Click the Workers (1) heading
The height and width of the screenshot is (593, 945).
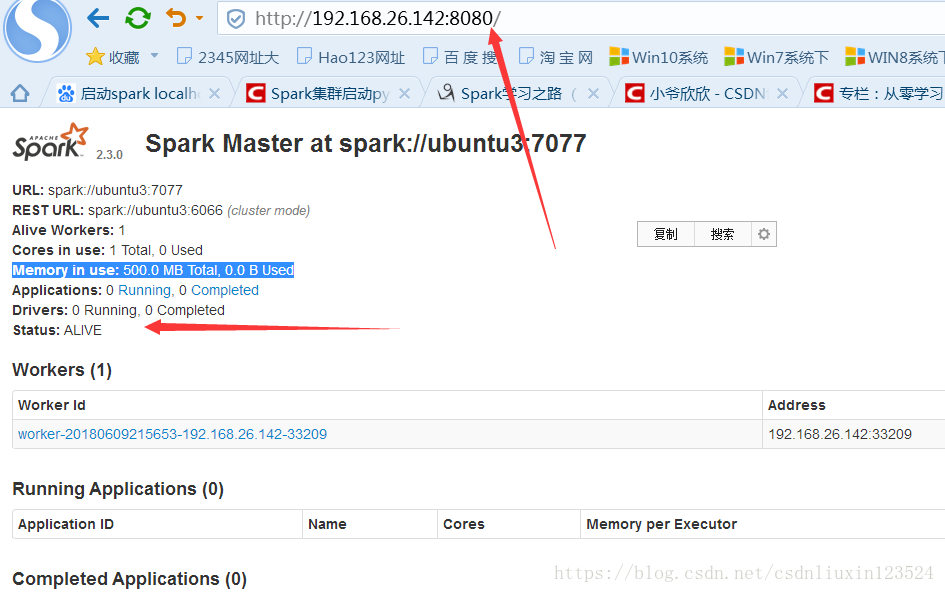(62, 369)
